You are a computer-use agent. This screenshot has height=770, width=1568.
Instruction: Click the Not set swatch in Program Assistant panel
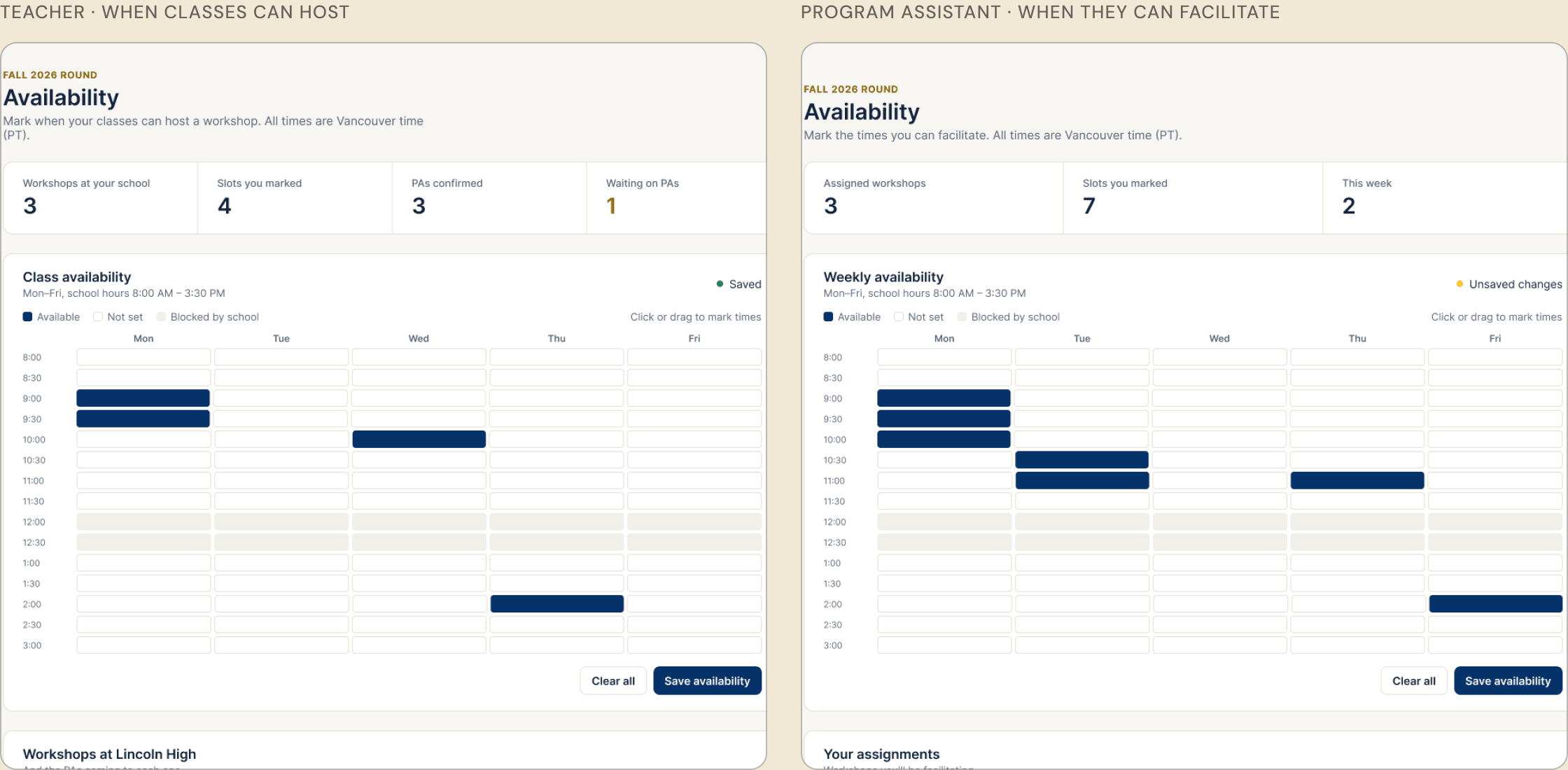[899, 317]
